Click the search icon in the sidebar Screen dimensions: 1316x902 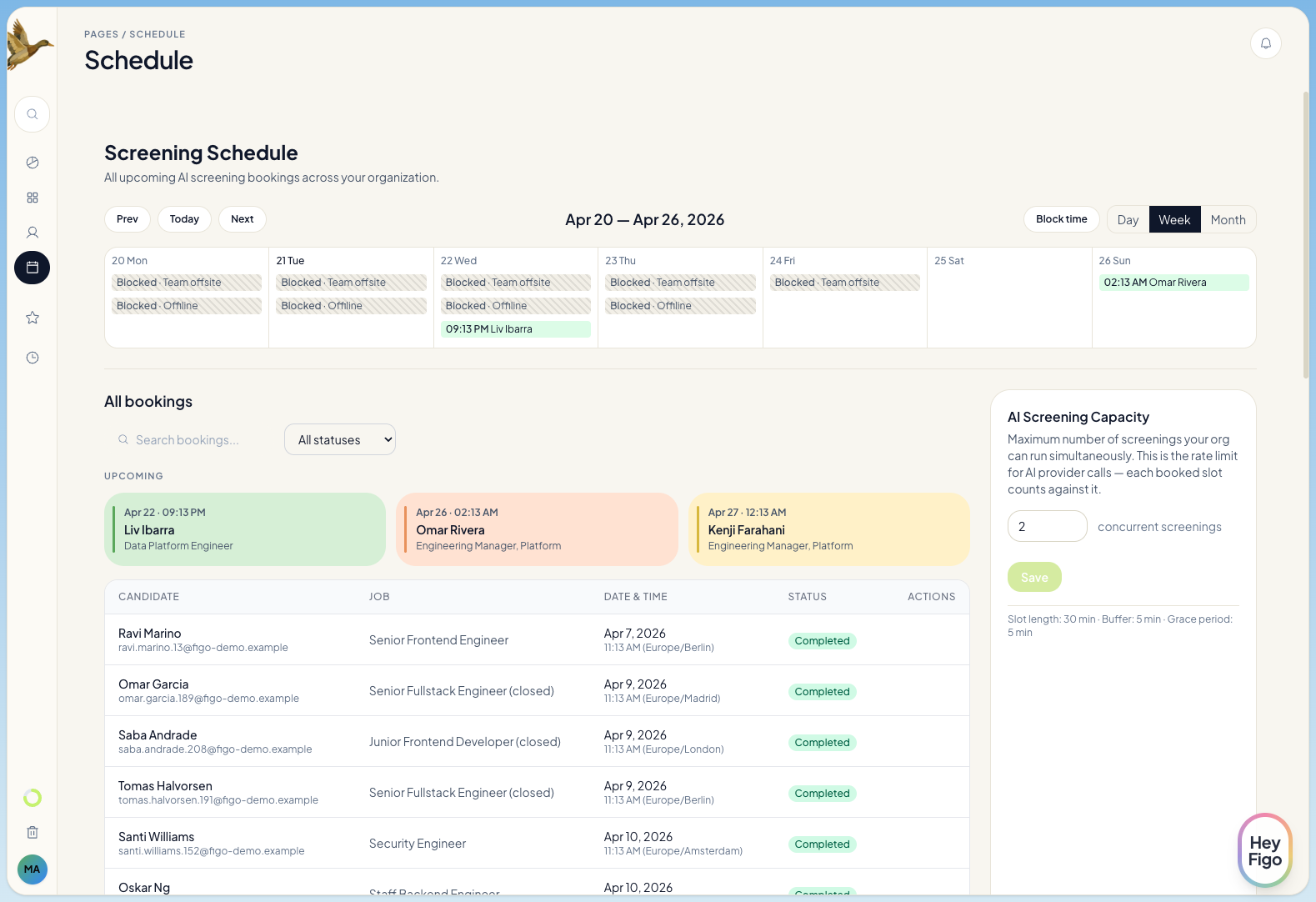click(33, 114)
